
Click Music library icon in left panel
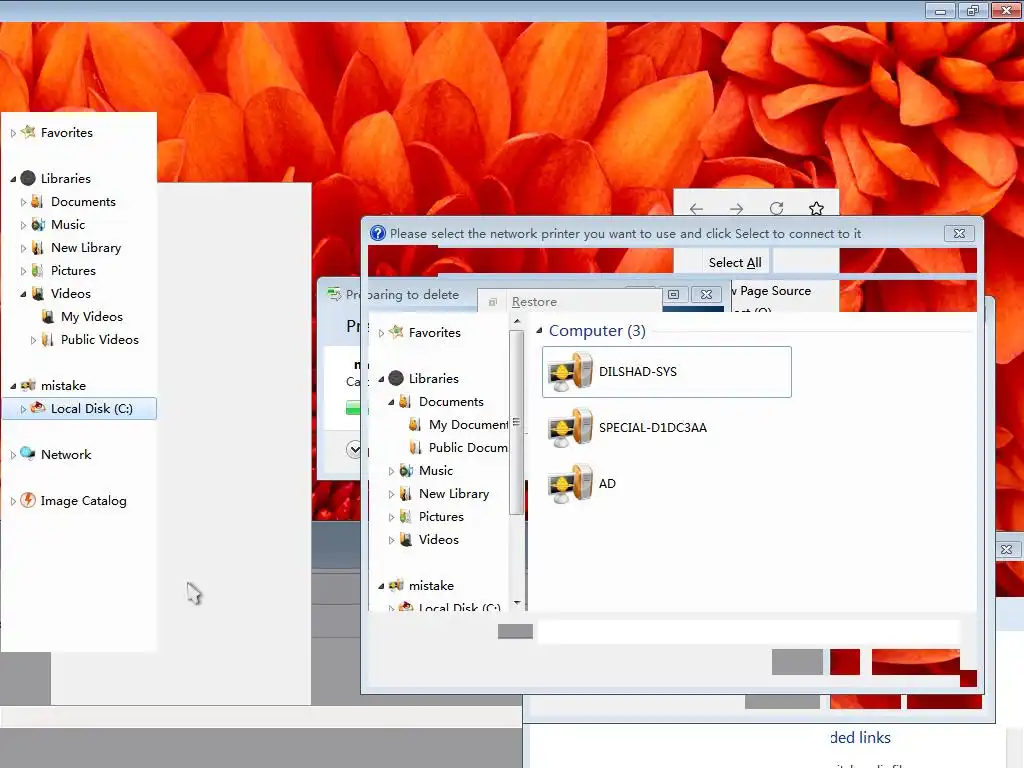pos(38,224)
